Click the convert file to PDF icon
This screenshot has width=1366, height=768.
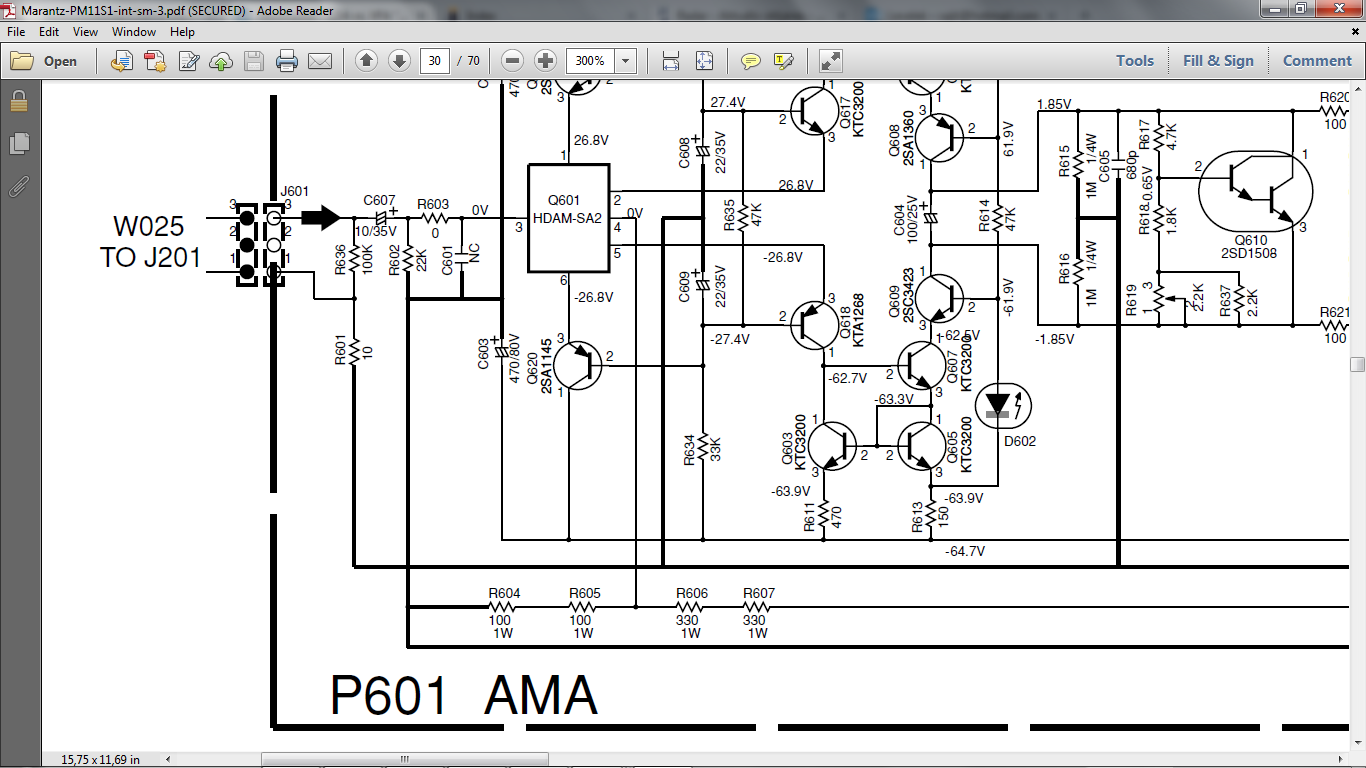point(122,61)
